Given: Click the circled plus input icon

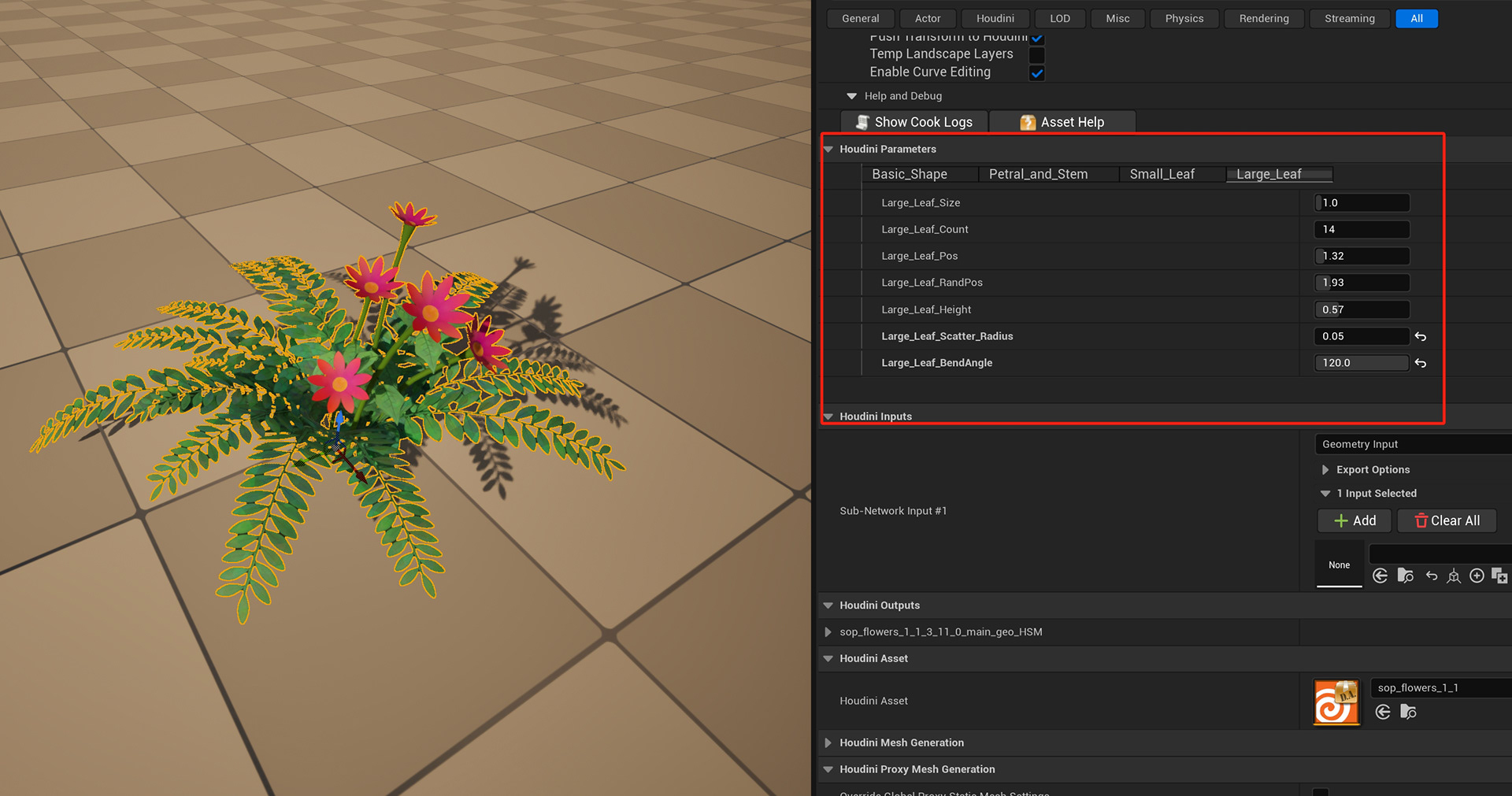Looking at the screenshot, I should [x=1477, y=576].
